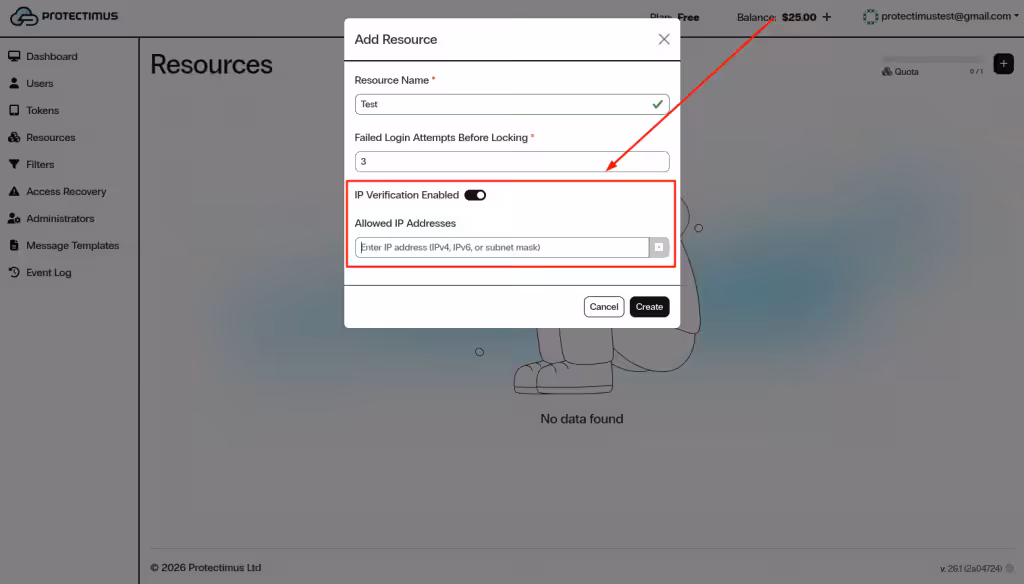Click the Resources cubes icon

click(x=14, y=137)
